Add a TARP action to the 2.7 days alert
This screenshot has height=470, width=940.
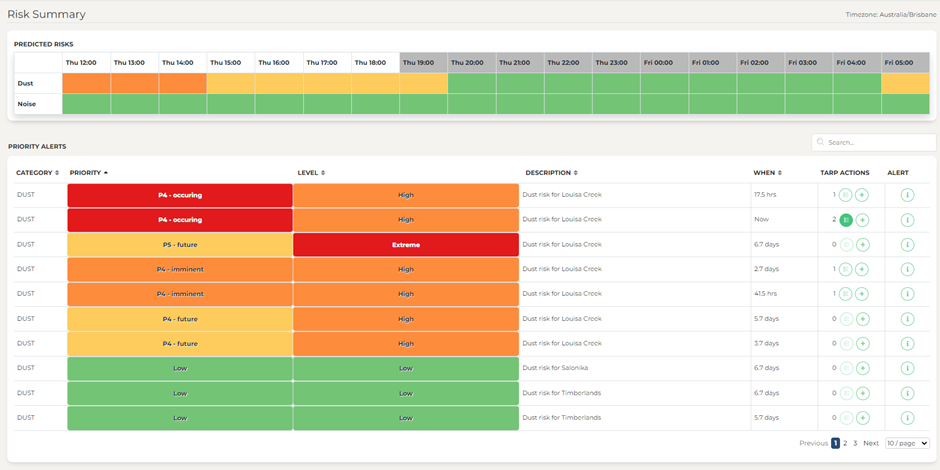pos(862,269)
